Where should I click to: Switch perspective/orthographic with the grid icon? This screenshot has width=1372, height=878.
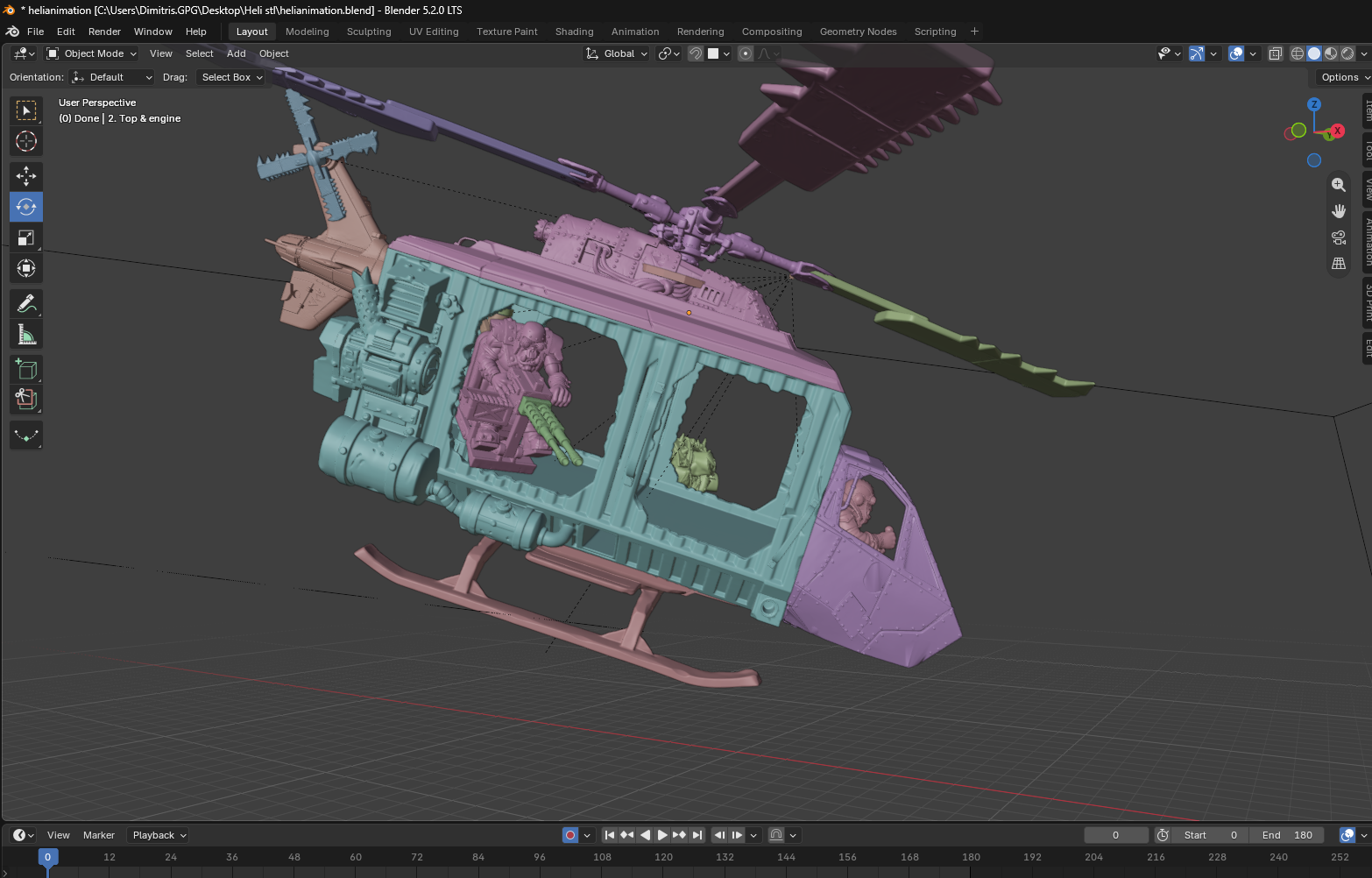pyautogui.click(x=1339, y=263)
